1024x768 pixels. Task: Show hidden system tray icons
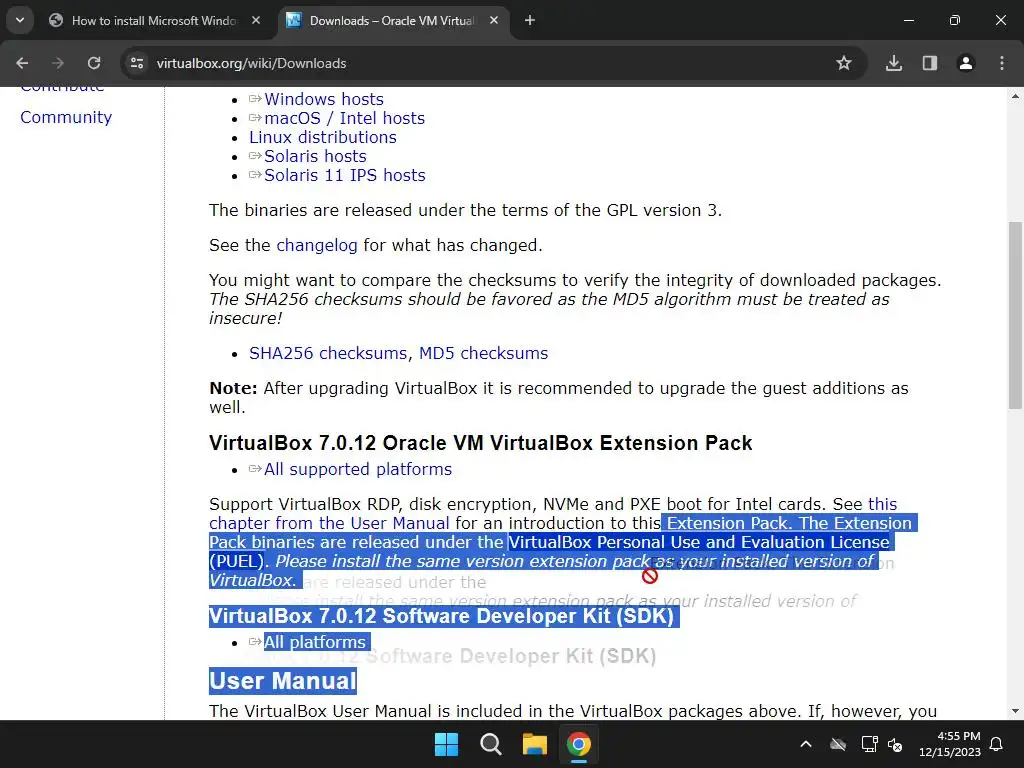point(806,744)
